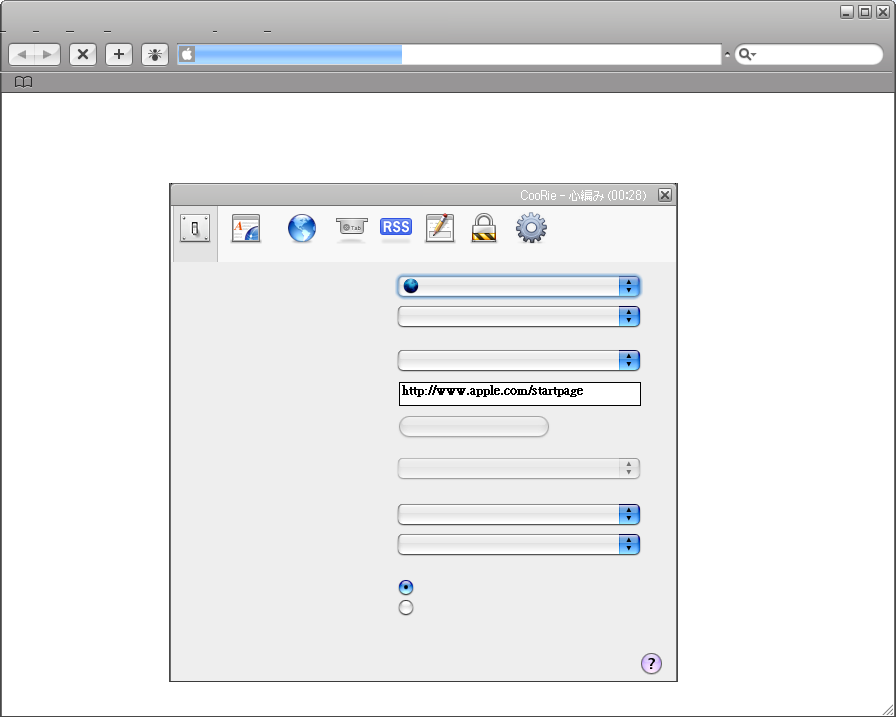Click the blank pill button under the URL field
896x717 pixels.
click(474, 427)
